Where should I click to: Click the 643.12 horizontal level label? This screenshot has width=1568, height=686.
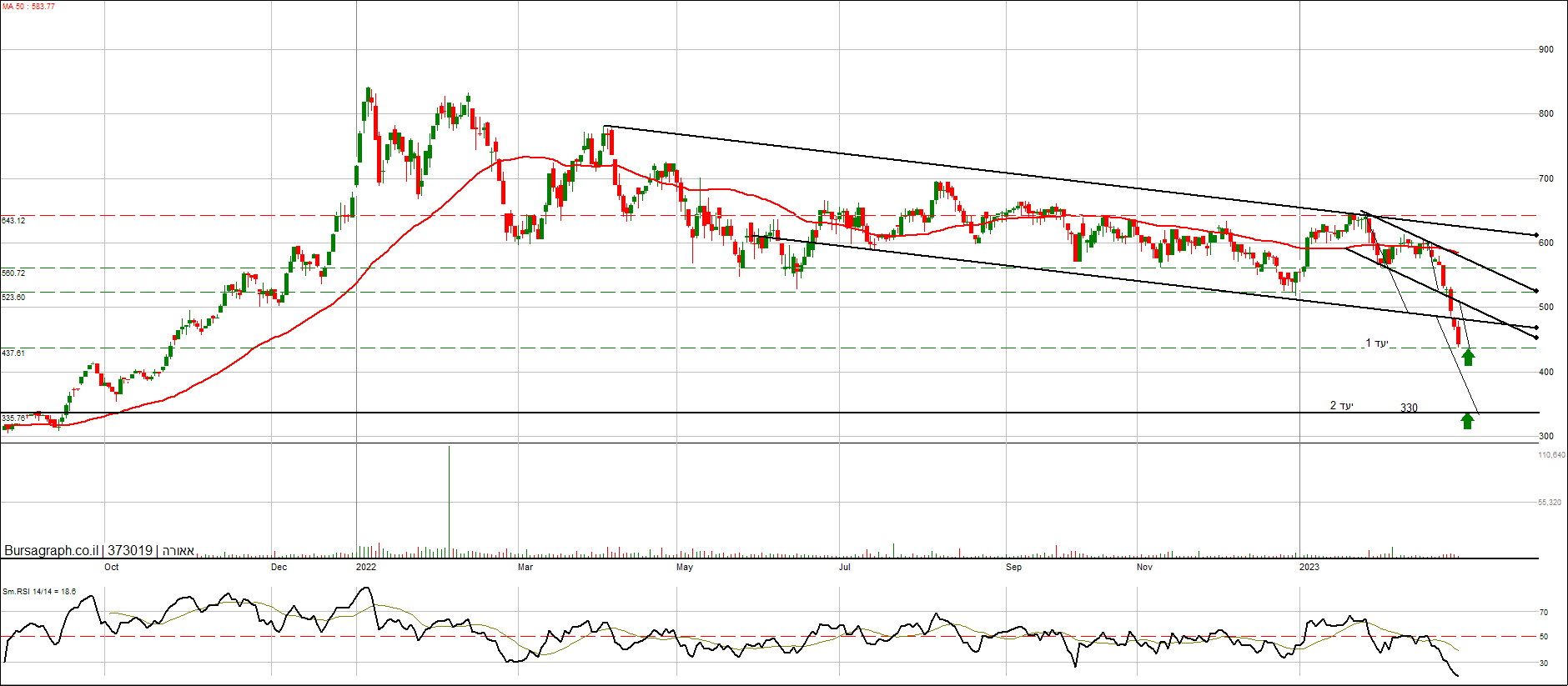(x=13, y=221)
